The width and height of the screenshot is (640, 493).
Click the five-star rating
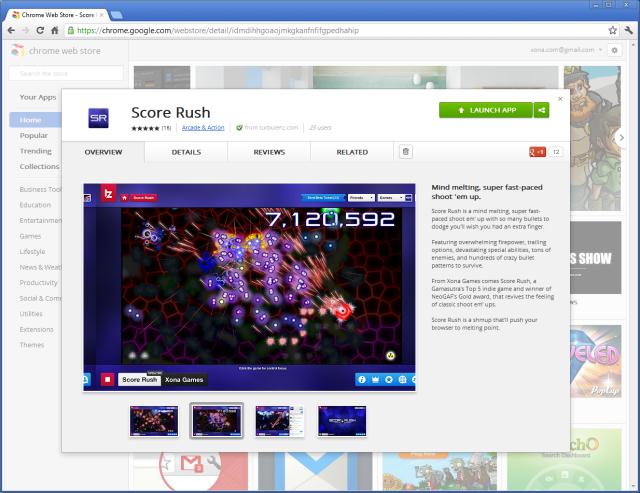click(x=145, y=128)
